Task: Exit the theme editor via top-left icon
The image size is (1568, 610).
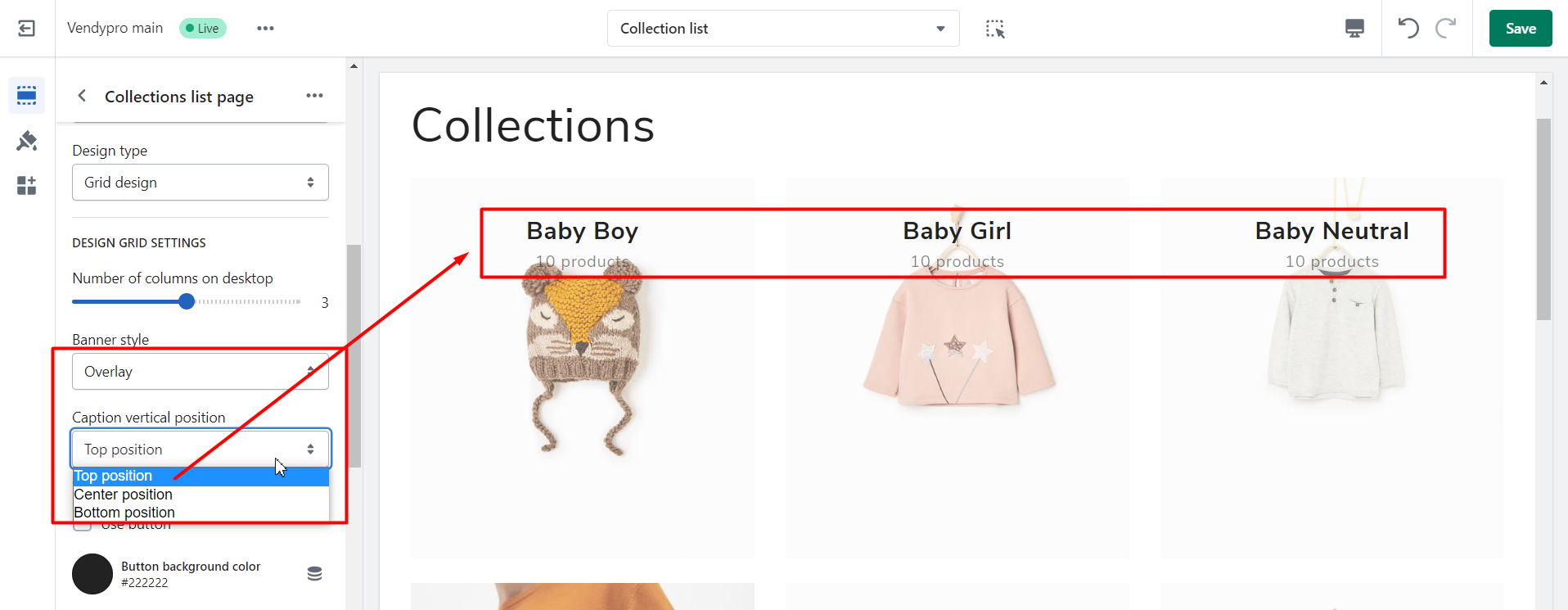Action: 25,27
